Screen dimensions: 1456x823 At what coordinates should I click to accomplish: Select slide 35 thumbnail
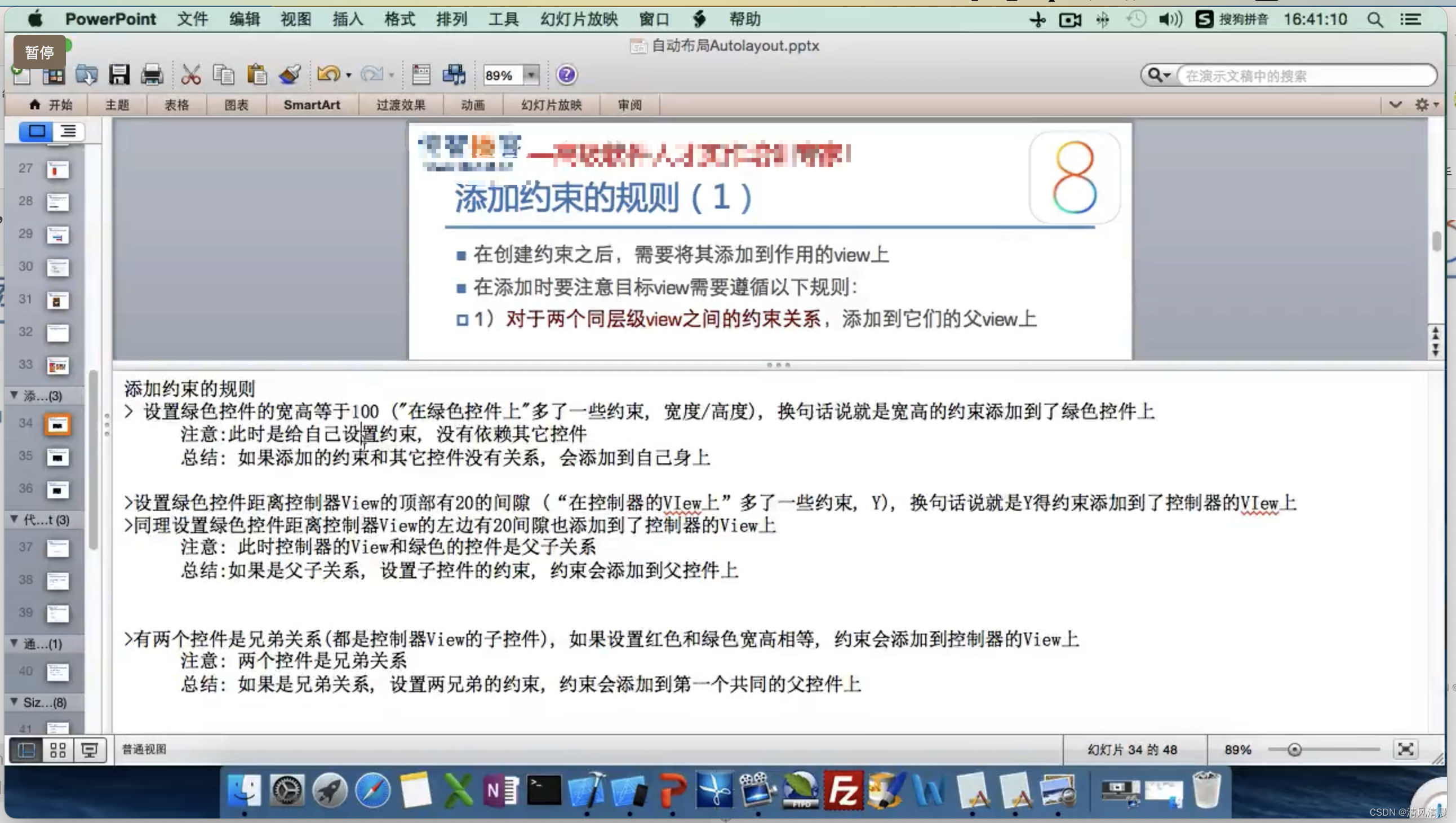pyautogui.click(x=57, y=457)
